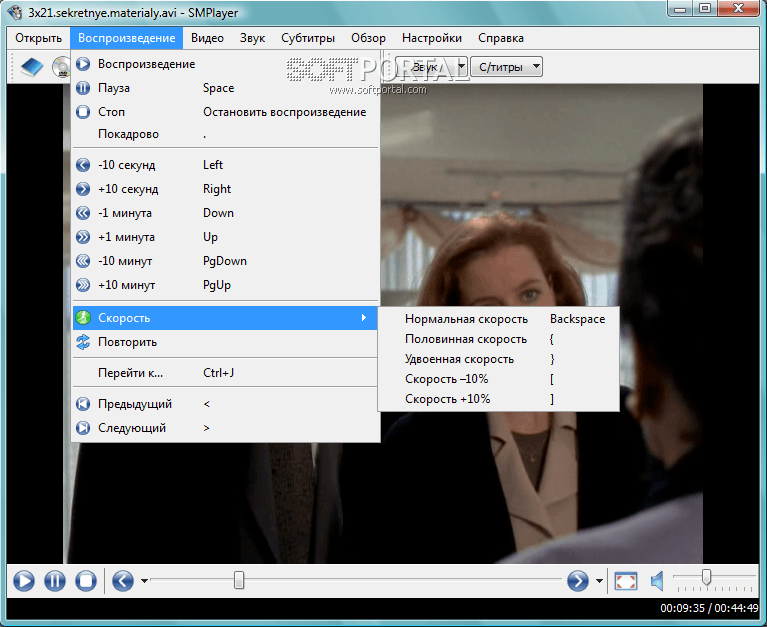Close the Воспроизведение menu in menu bar

127,38
